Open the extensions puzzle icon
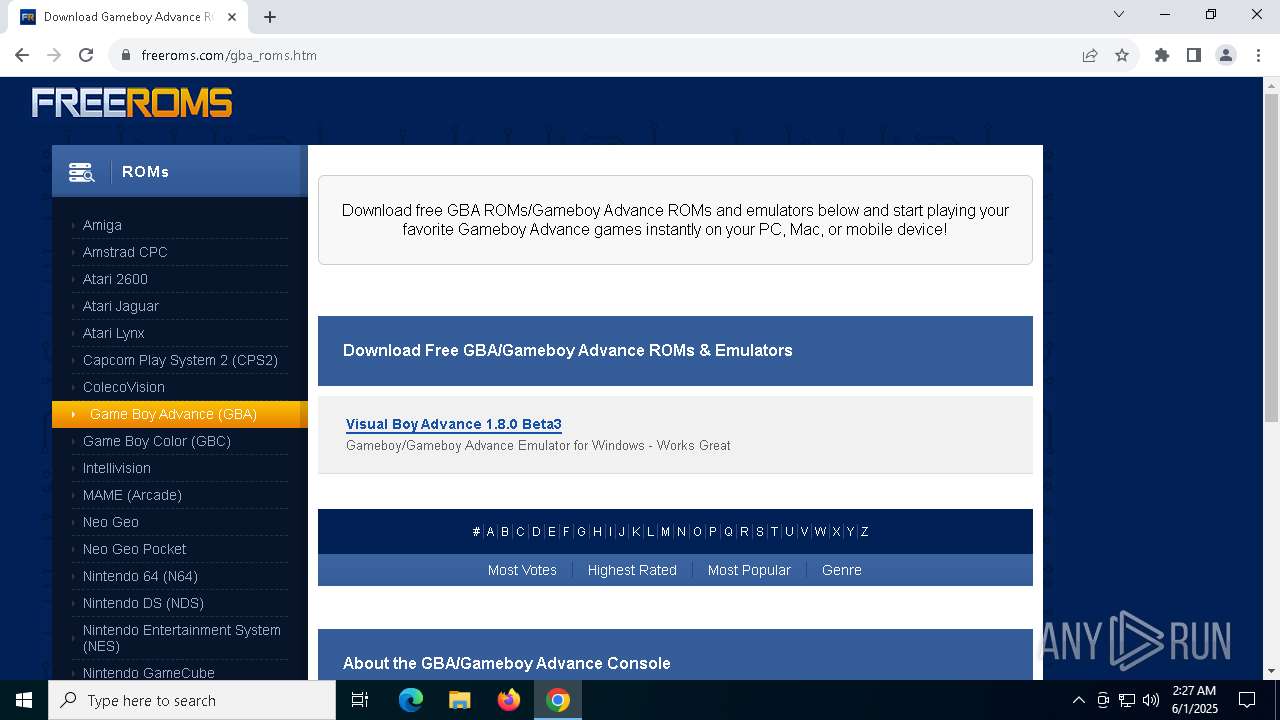 (1162, 55)
